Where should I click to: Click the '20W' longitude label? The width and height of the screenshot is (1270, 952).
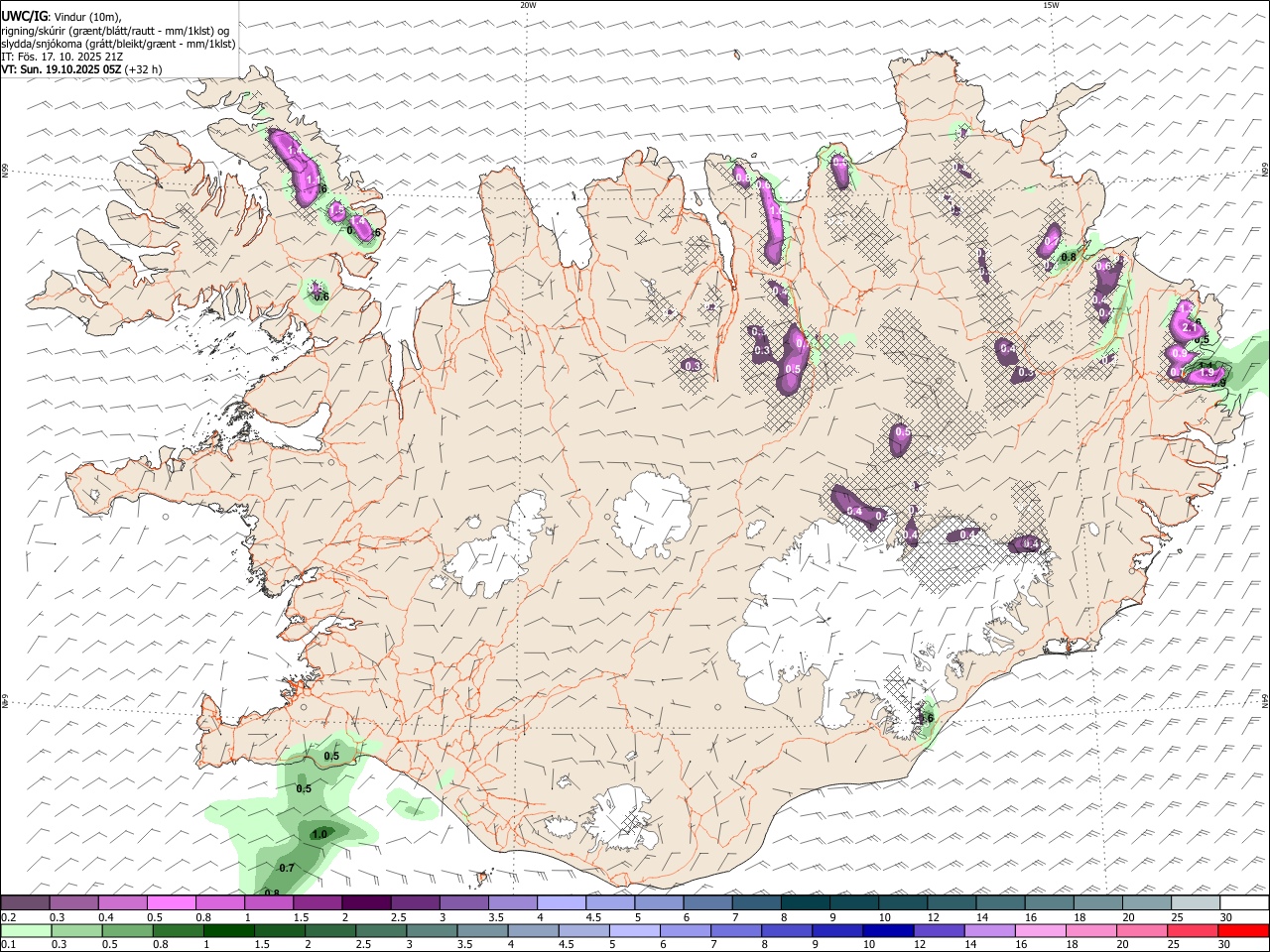(x=528, y=5)
